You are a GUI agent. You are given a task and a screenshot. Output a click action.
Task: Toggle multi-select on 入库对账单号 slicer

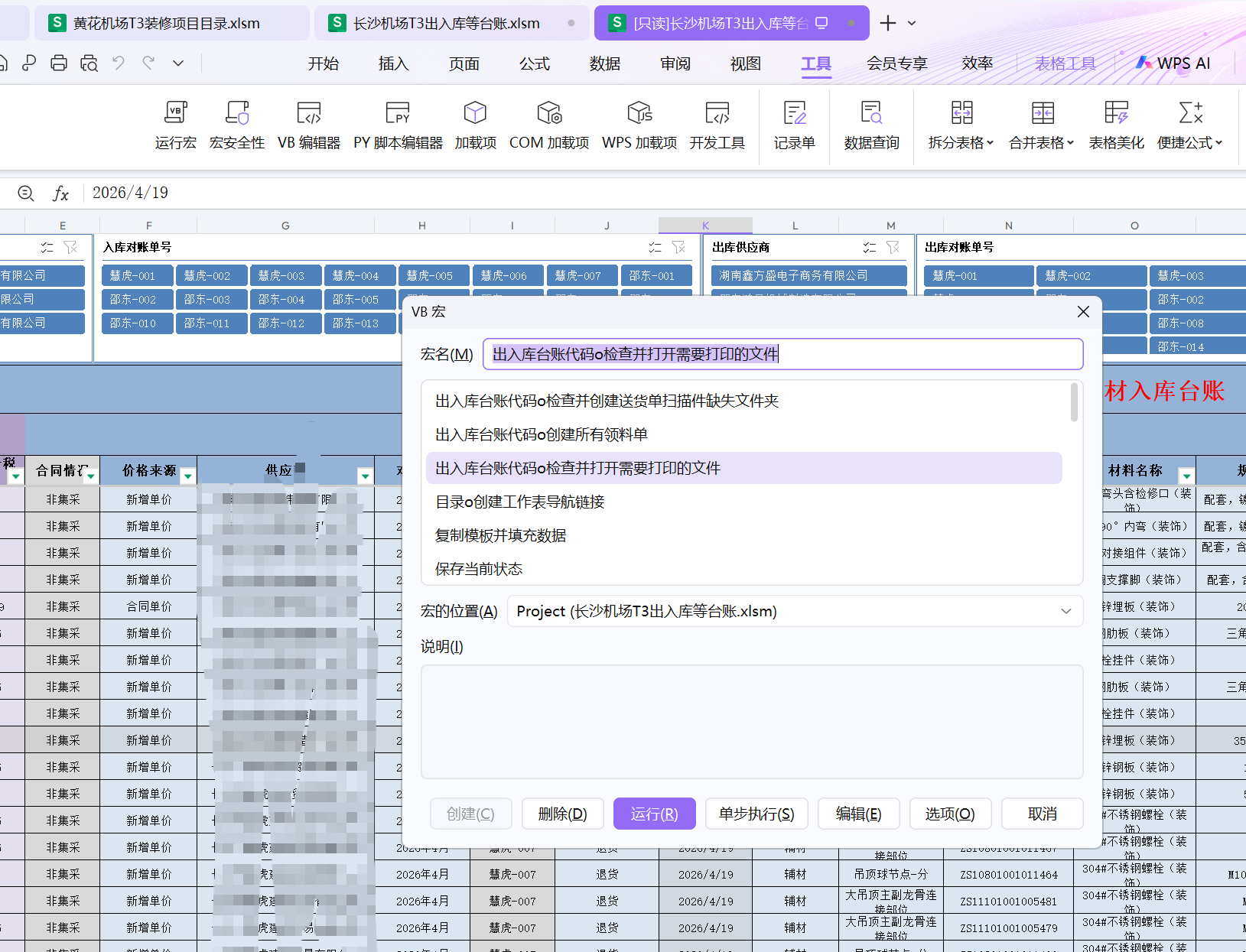click(x=655, y=247)
